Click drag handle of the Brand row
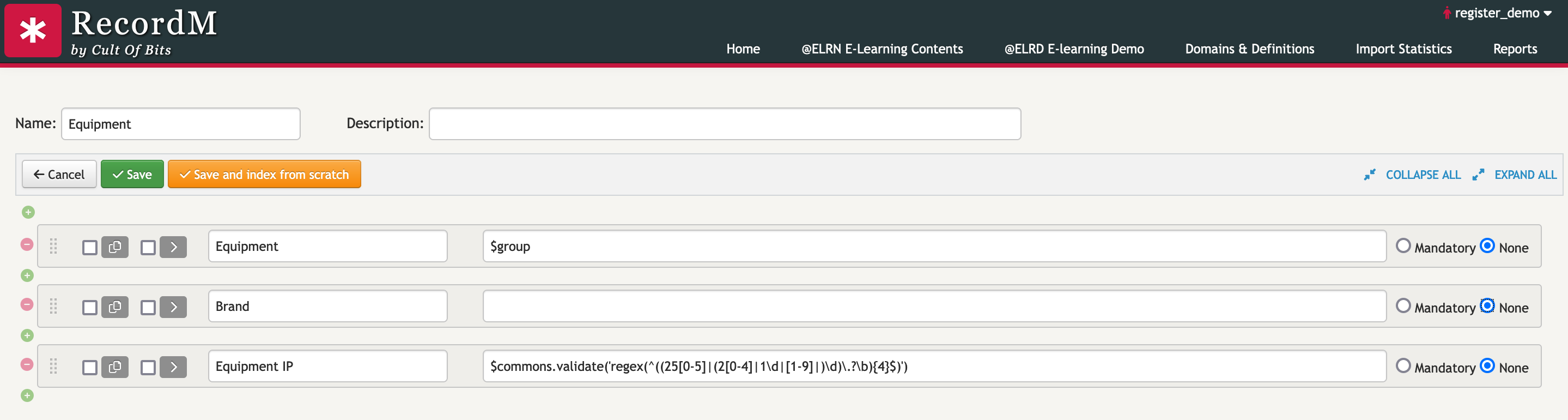 pos(53,306)
